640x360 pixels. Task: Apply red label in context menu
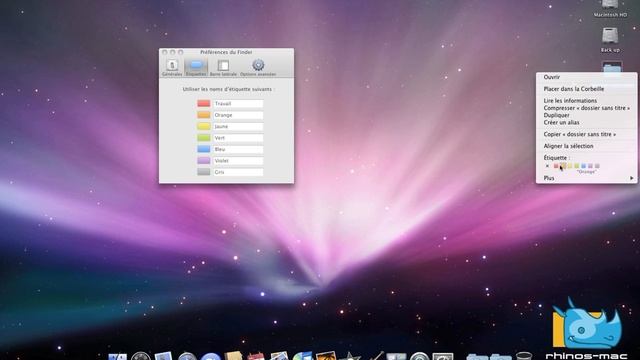coord(556,166)
